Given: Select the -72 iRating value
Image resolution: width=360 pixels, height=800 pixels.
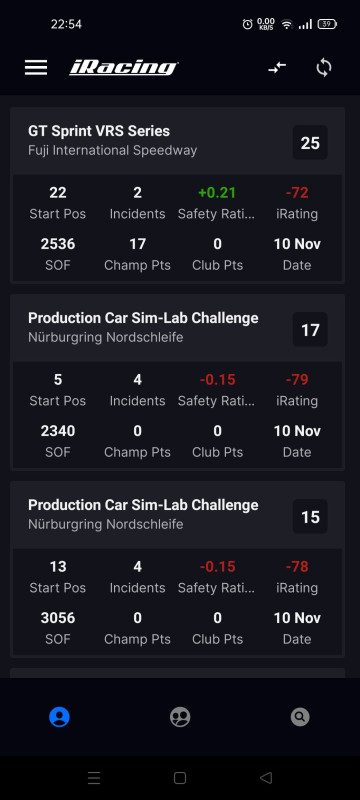Looking at the screenshot, I should click(x=297, y=192).
